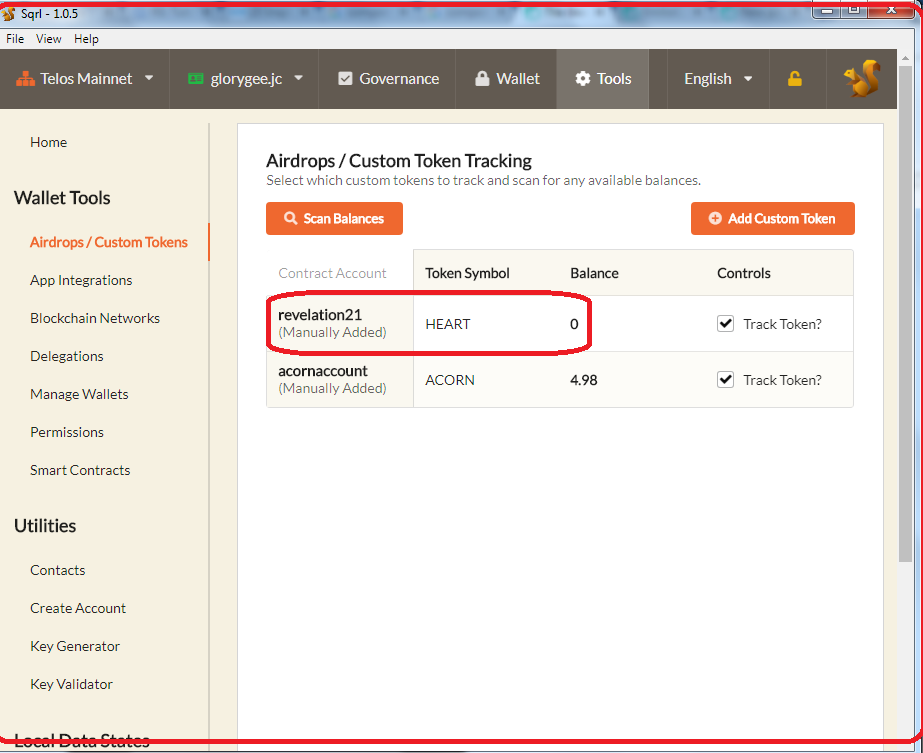Click the scrollbar up arrow

tap(905, 58)
